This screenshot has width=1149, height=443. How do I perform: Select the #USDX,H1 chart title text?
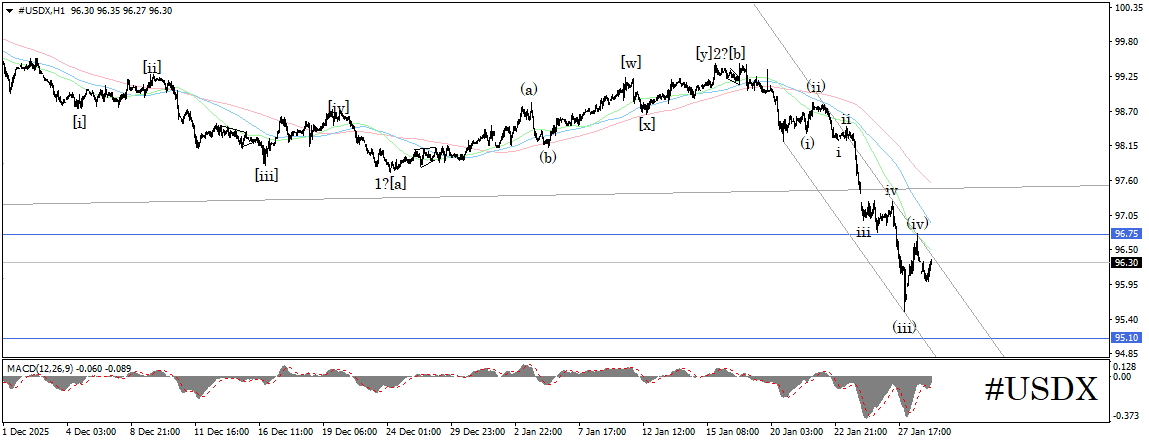(41, 12)
